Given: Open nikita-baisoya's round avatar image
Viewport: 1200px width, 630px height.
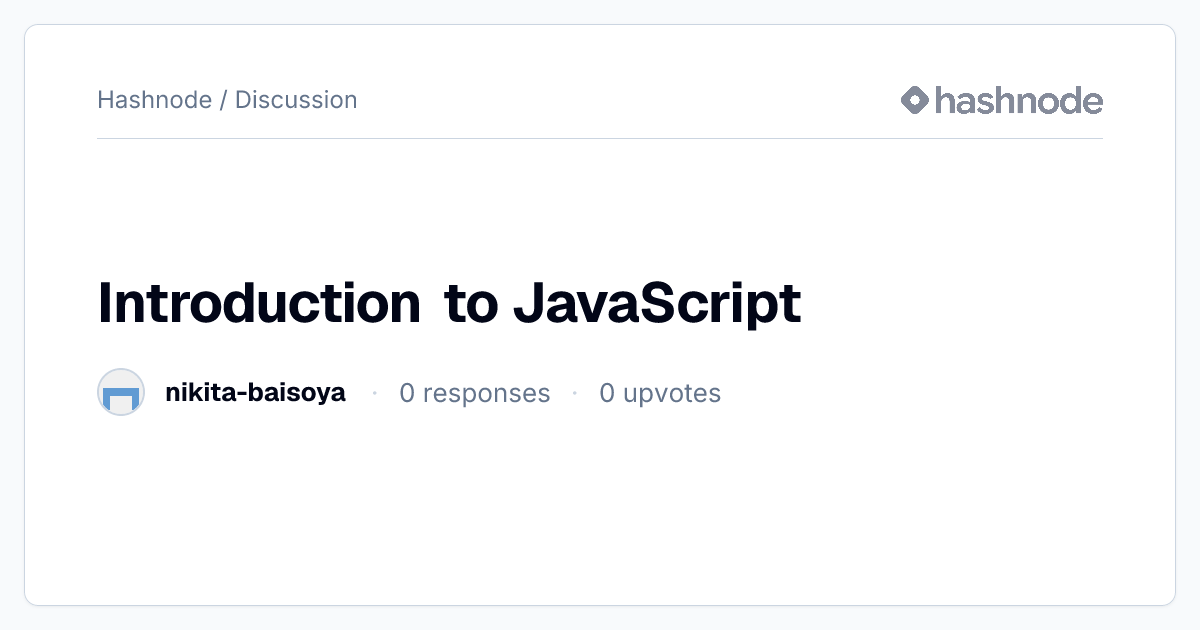Looking at the screenshot, I should (x=121, y=393).
